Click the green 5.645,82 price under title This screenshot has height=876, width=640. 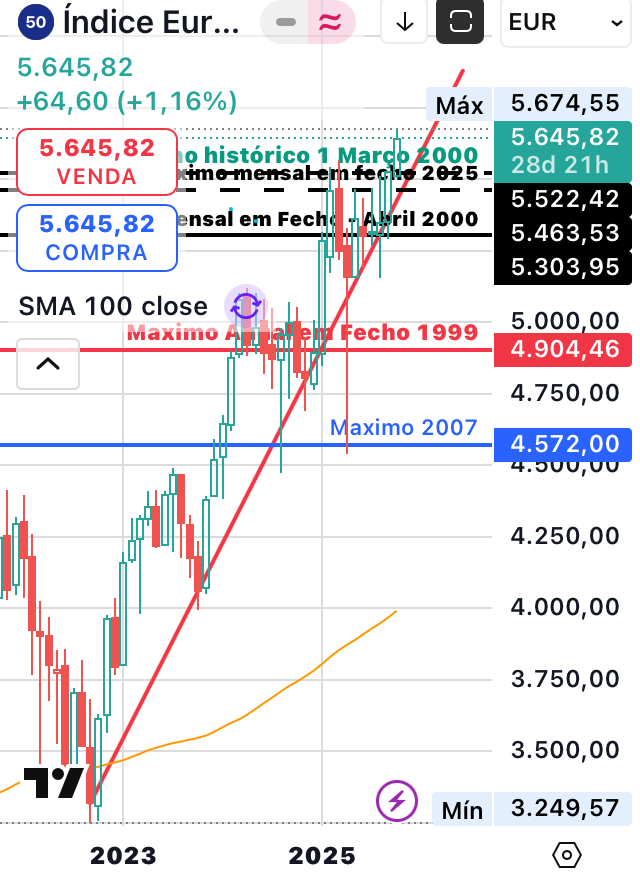pos(75,68)
